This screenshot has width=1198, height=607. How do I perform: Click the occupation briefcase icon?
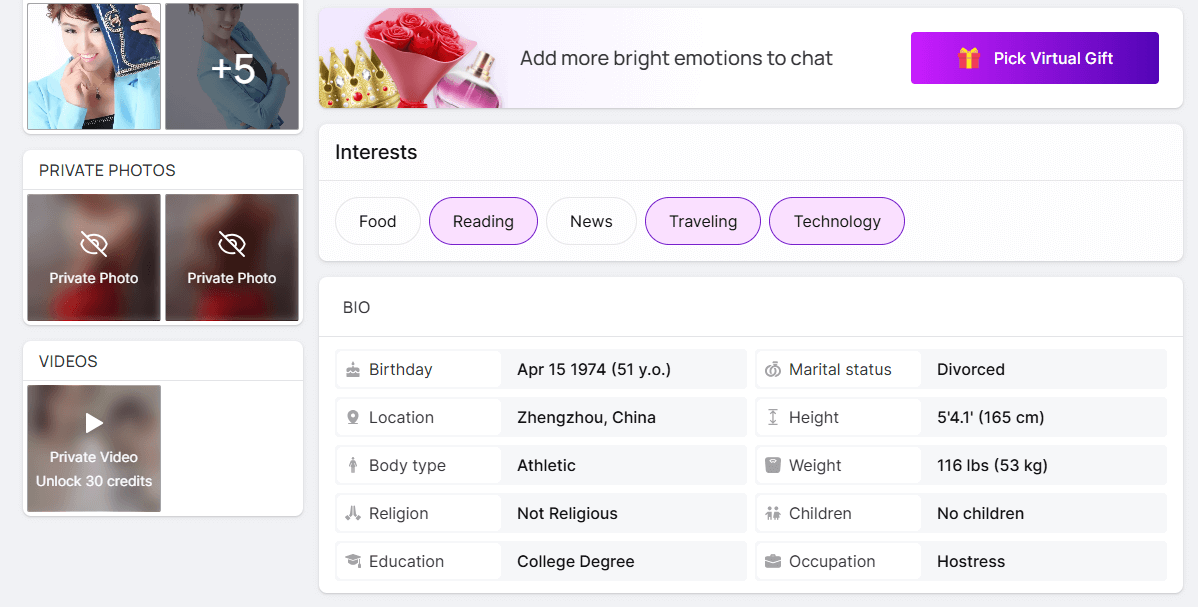tap(773, 562)
